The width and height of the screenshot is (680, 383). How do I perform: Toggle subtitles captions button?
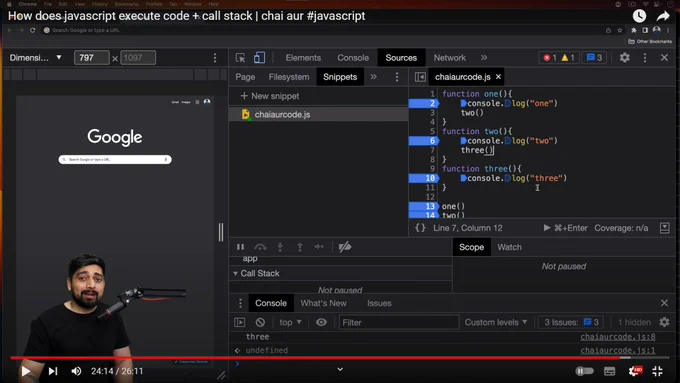(x=609, y=371)
